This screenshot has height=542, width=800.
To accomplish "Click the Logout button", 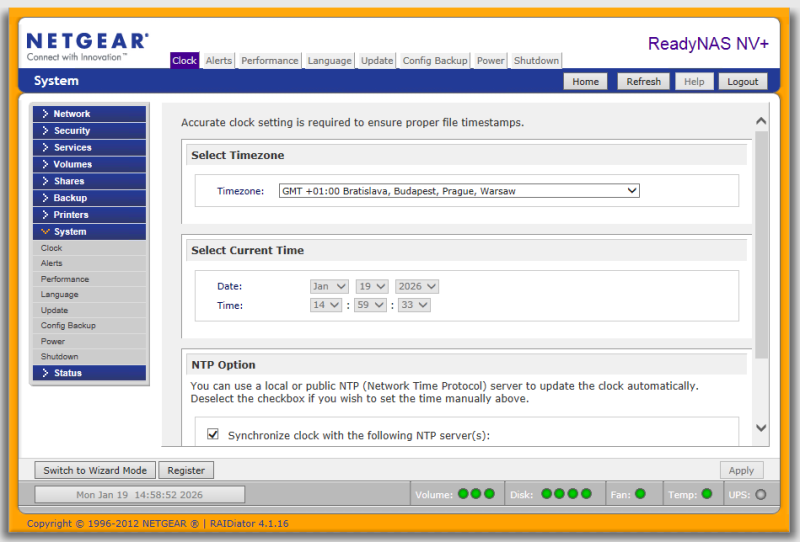I will coord(743,82).
